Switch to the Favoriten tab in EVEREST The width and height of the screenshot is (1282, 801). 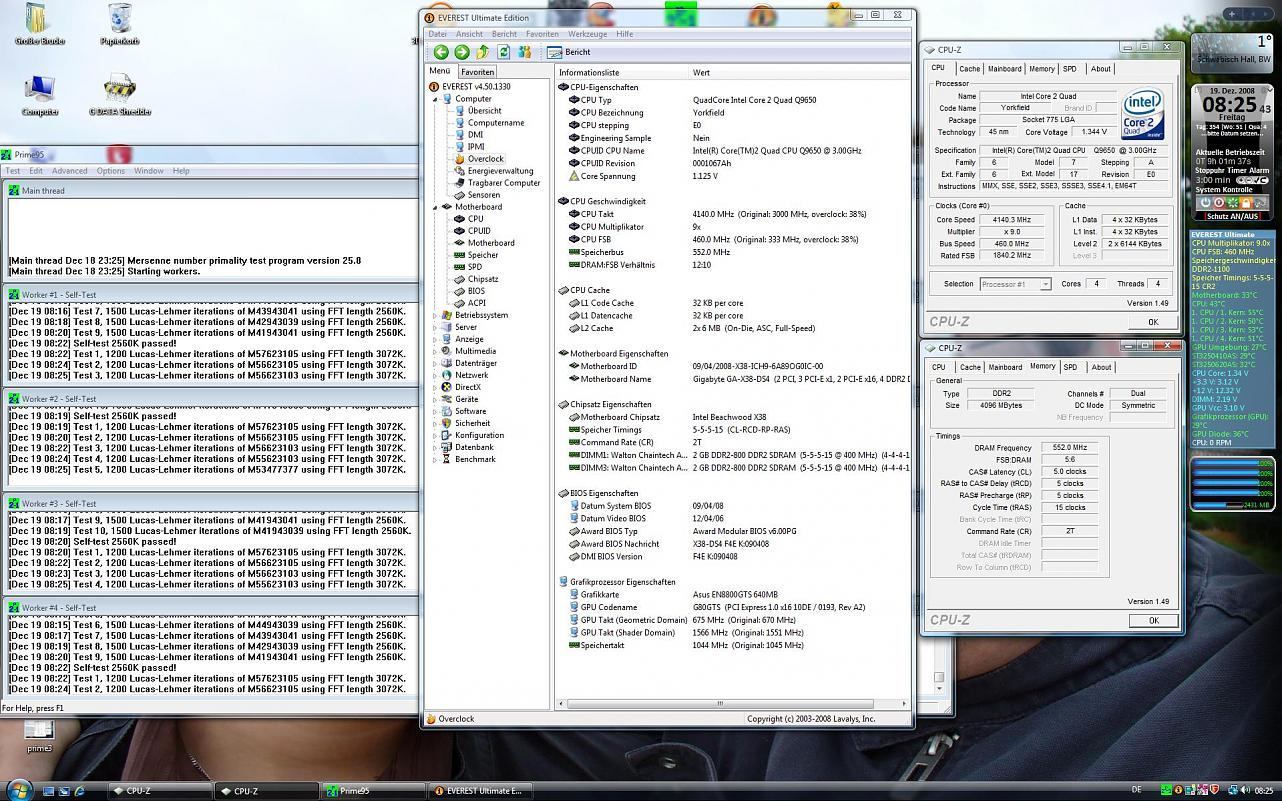click(x=477, y=72)
